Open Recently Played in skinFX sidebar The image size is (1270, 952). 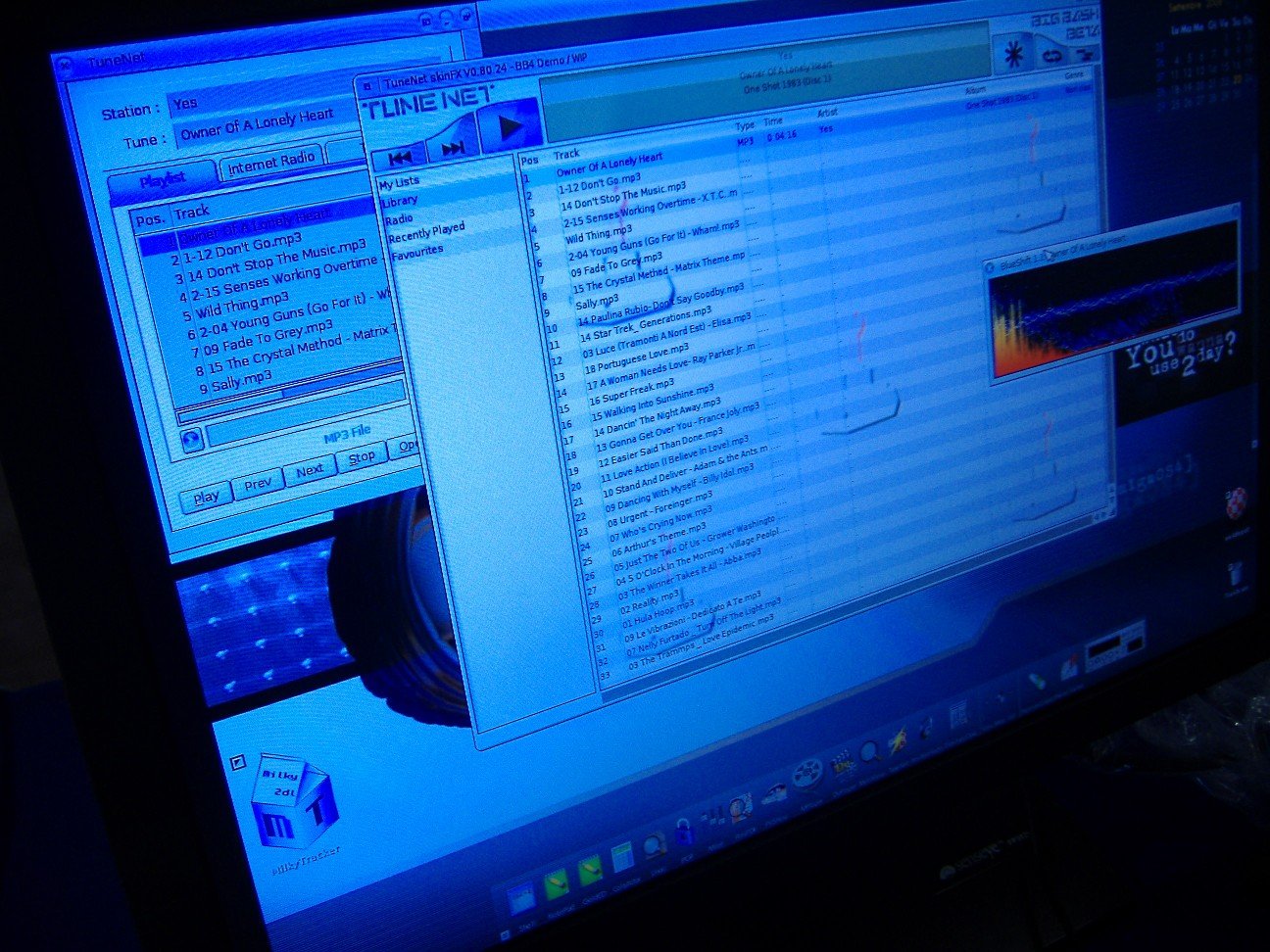[x=426, y=233]
